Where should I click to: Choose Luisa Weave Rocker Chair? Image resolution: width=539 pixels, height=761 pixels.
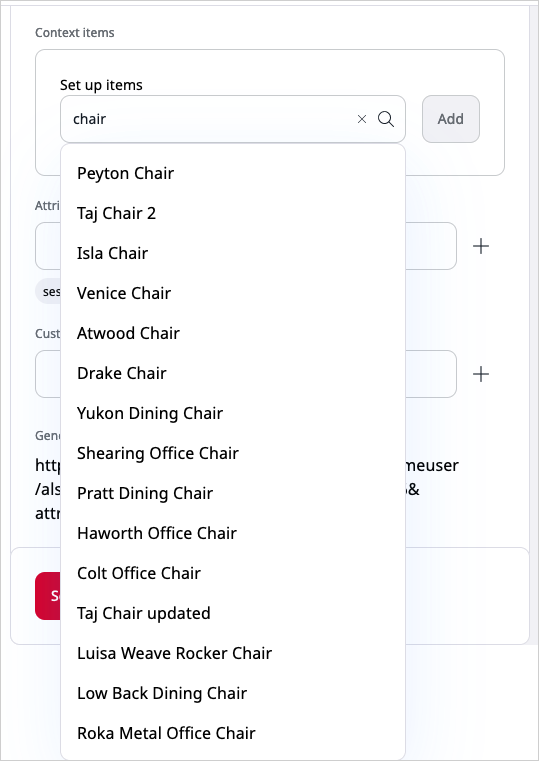(233, 653)
